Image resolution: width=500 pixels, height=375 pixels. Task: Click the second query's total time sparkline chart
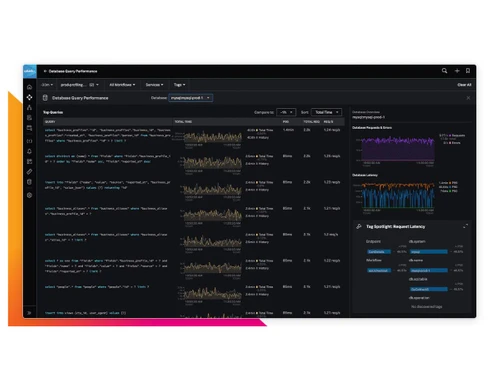coord(213,163)
